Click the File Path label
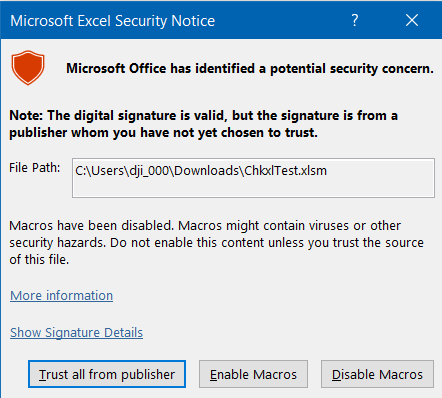The width and height of the screenshot is (442, 398). 35,168
